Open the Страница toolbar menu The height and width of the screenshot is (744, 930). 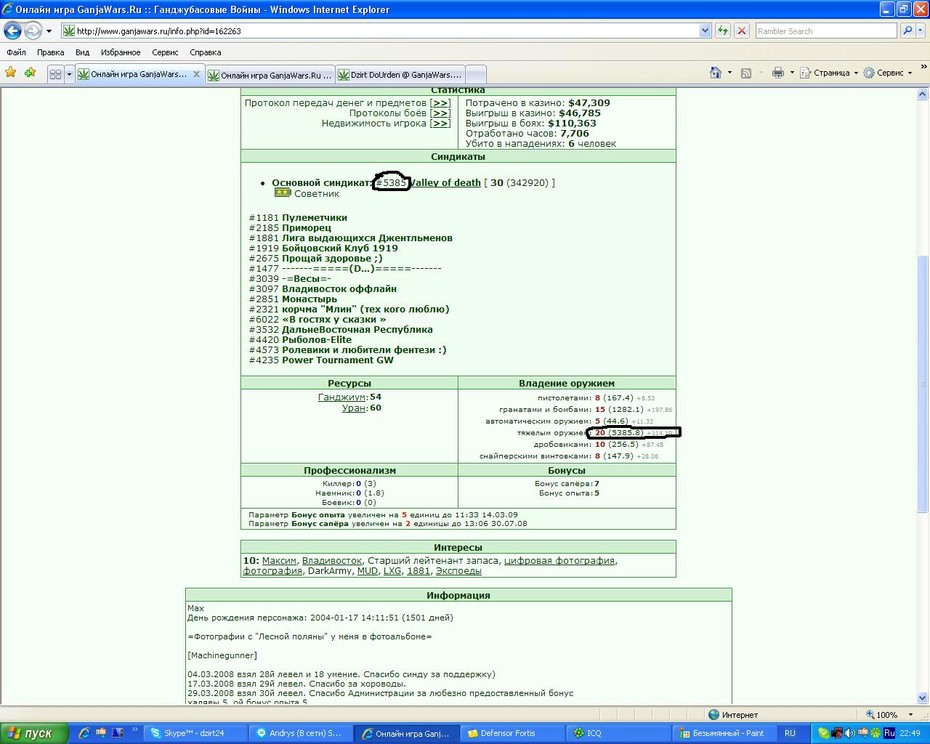829,72
